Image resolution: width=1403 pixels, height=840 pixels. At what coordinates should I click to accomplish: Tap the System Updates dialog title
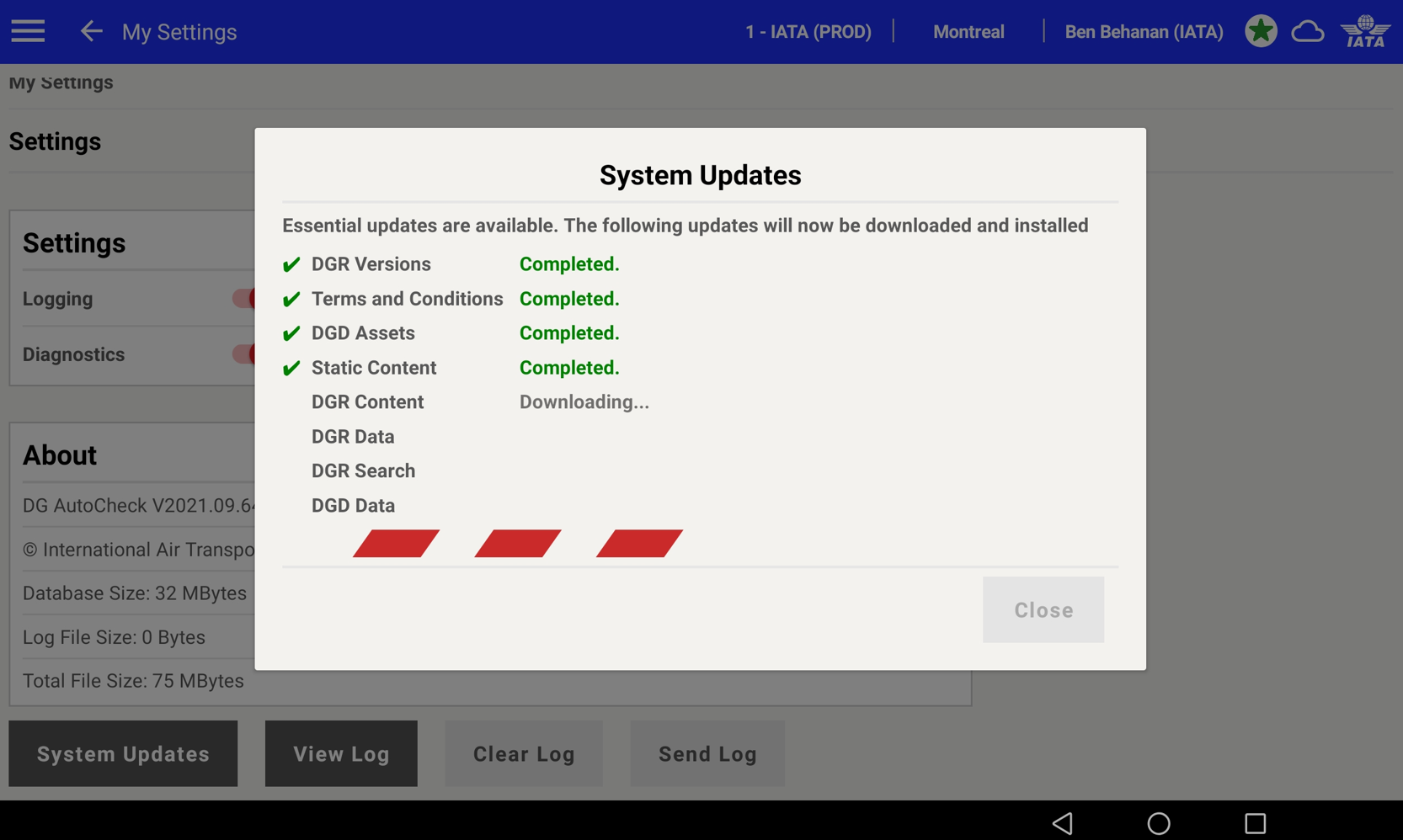pos(701,175)
